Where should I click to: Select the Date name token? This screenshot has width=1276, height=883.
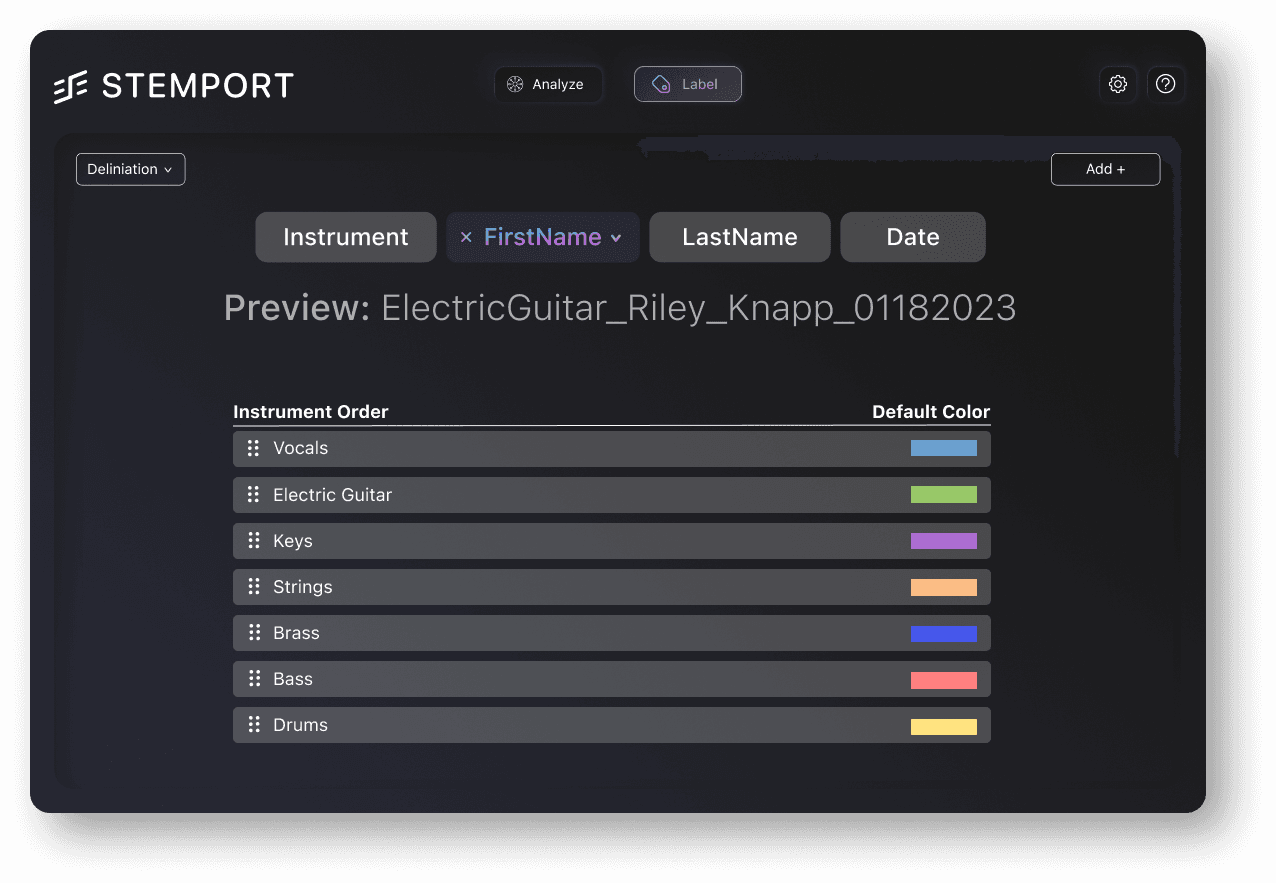912,238
